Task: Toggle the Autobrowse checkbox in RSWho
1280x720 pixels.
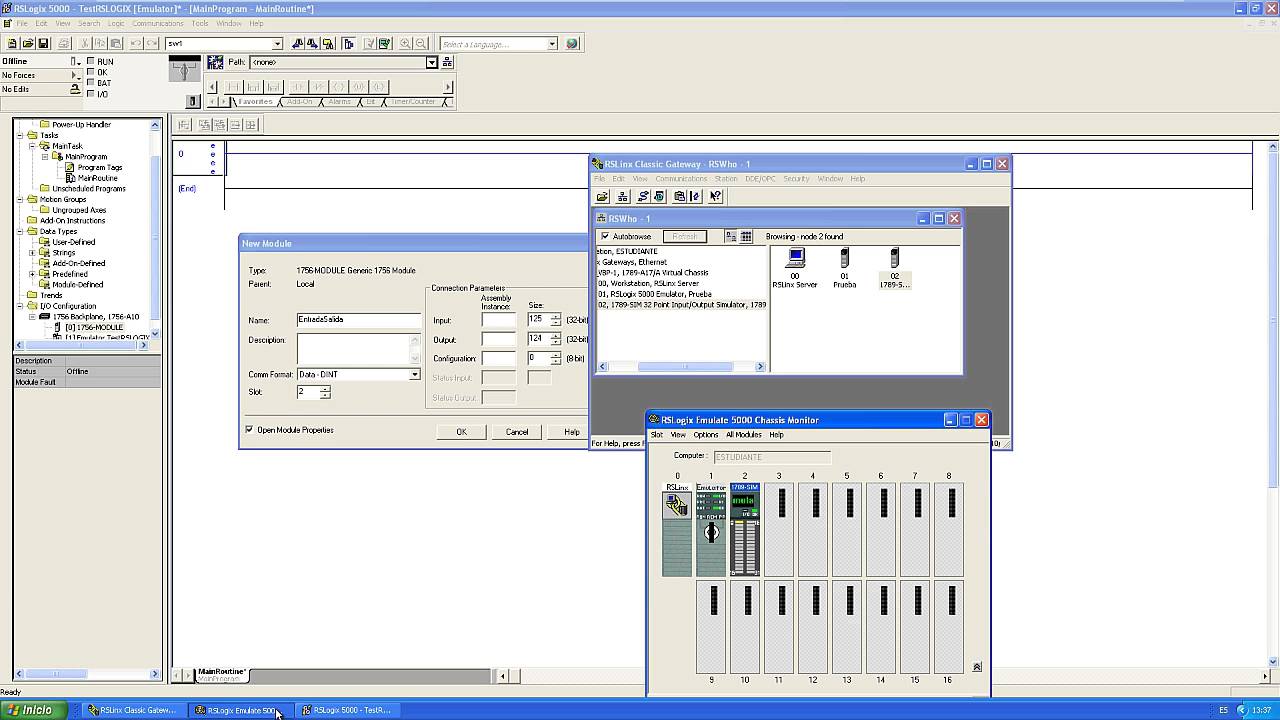Action: (604, 237)
